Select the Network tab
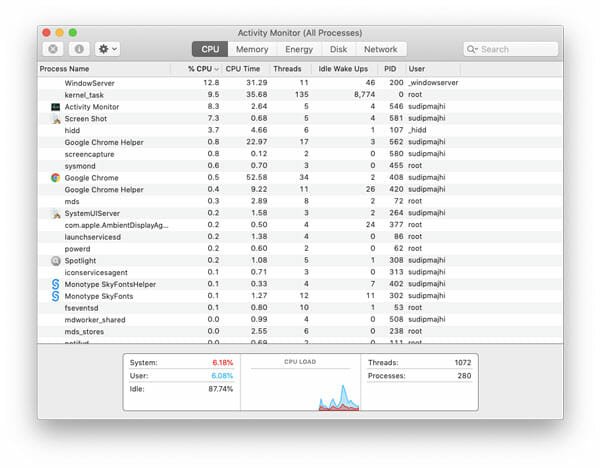This screenshot has width=600, height=468. tap(381, 49)
